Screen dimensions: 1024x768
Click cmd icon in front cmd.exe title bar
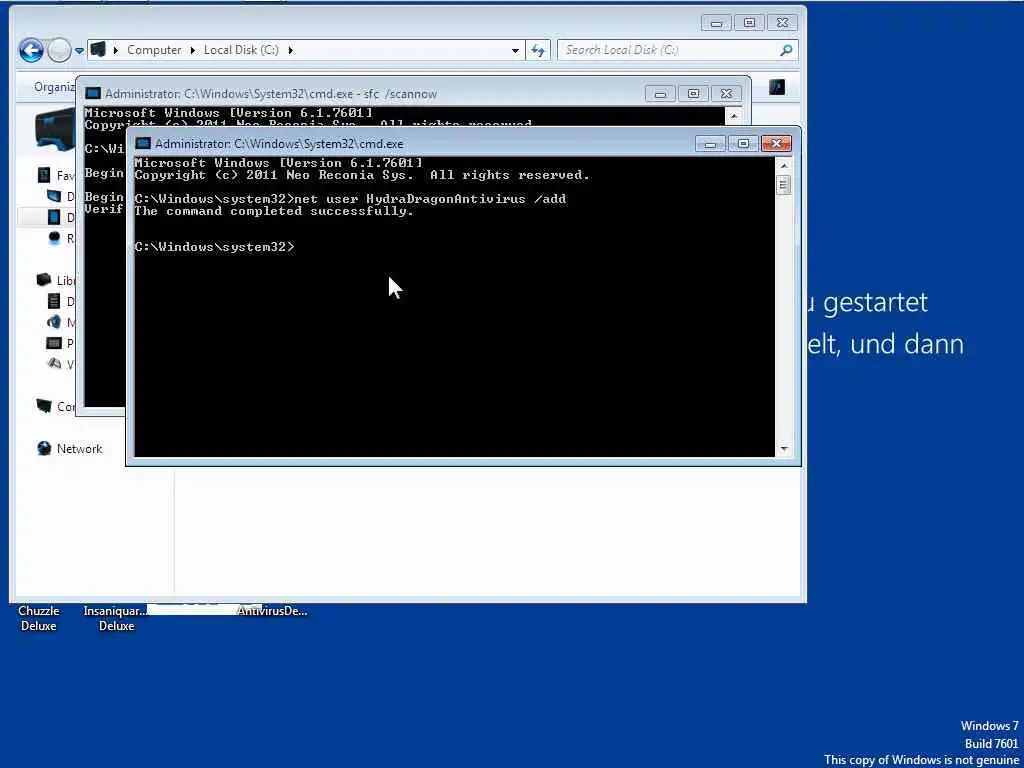(143, 144)
